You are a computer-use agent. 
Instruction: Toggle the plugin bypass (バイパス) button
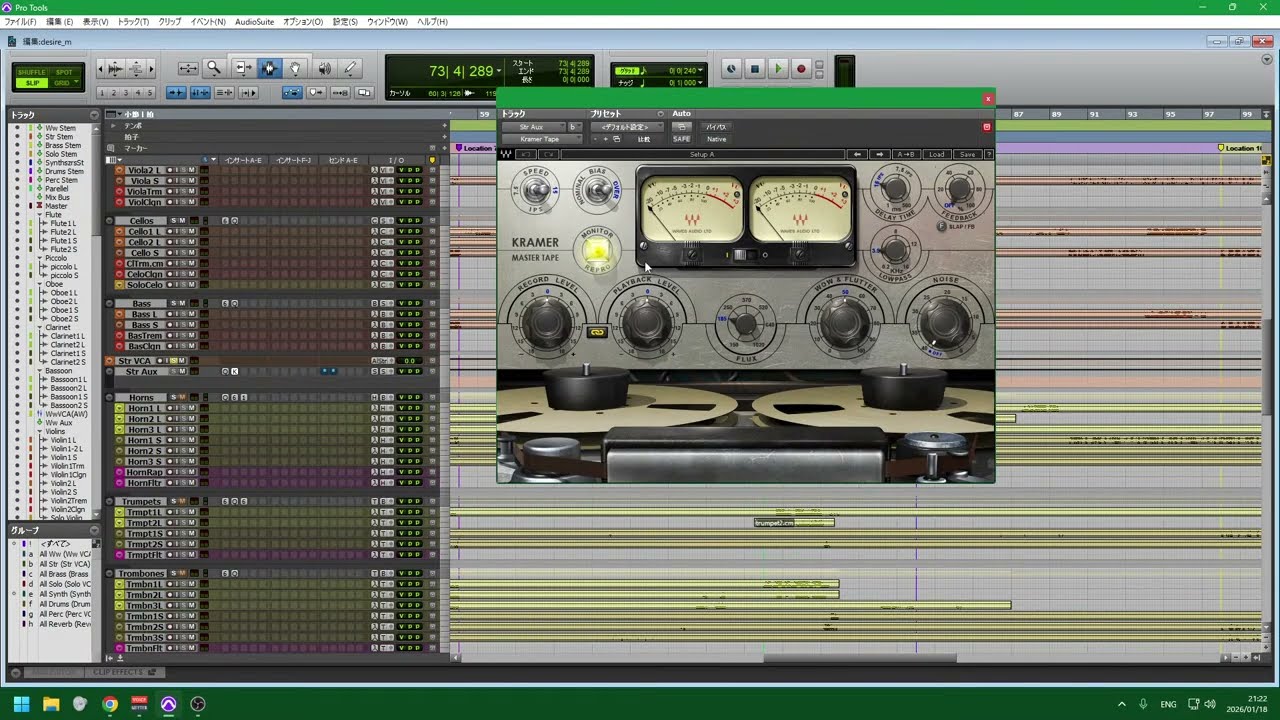716,127
